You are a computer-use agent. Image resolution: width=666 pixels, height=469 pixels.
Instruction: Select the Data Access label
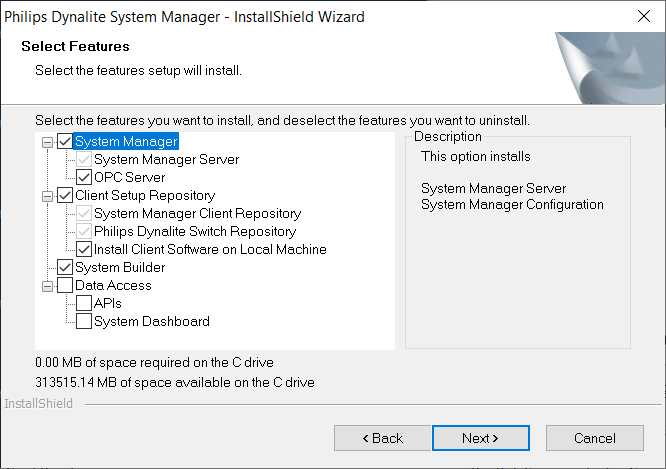(113, 285)
